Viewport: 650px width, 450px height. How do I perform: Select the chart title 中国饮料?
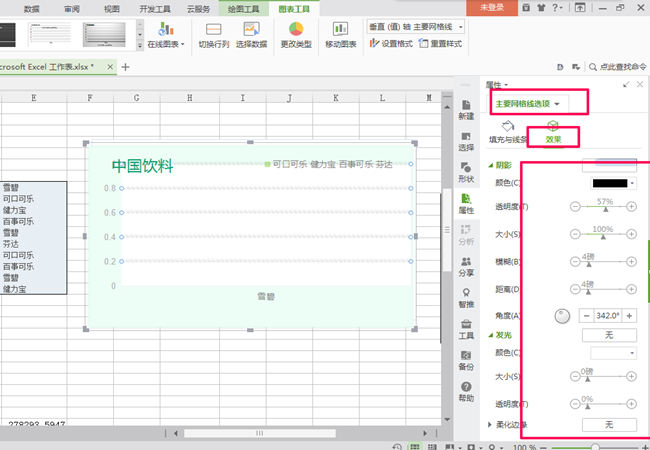tap(143, 166)
